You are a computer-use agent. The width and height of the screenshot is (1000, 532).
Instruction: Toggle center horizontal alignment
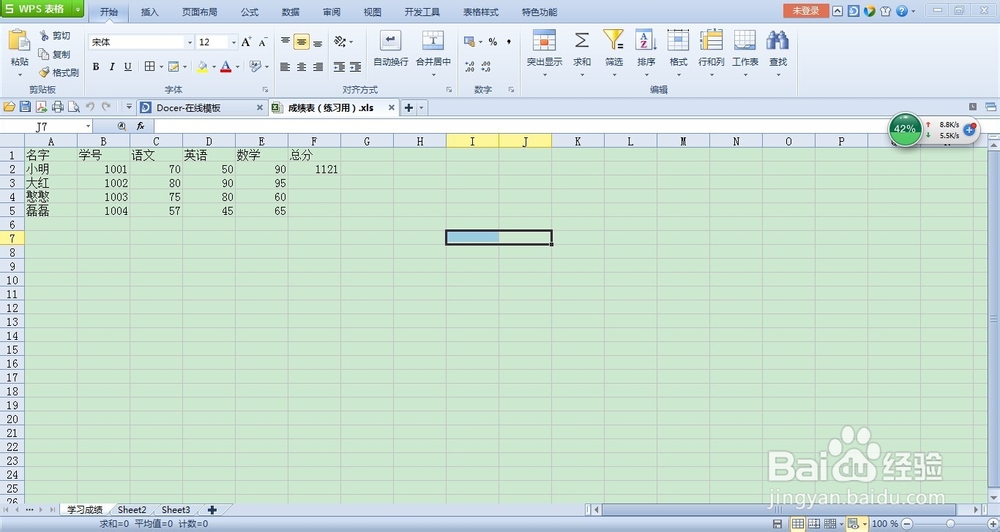301,66
